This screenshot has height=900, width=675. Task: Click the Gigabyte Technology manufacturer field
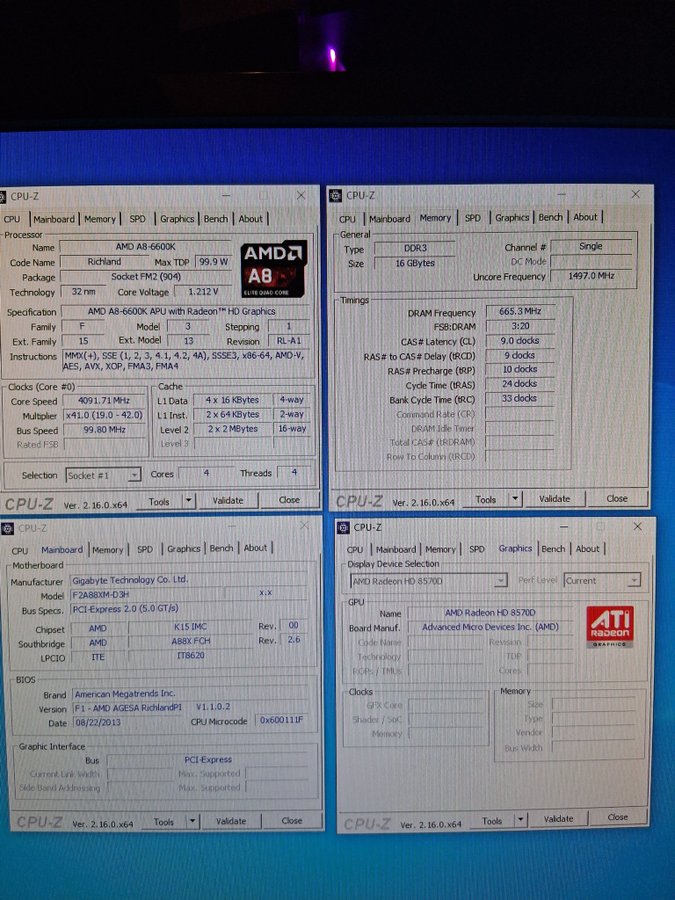(x=188, y=580)
